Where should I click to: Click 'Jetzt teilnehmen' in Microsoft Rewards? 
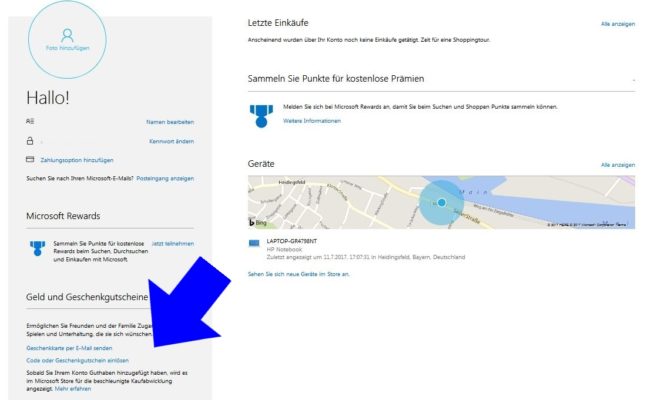[x=173, y=244]
